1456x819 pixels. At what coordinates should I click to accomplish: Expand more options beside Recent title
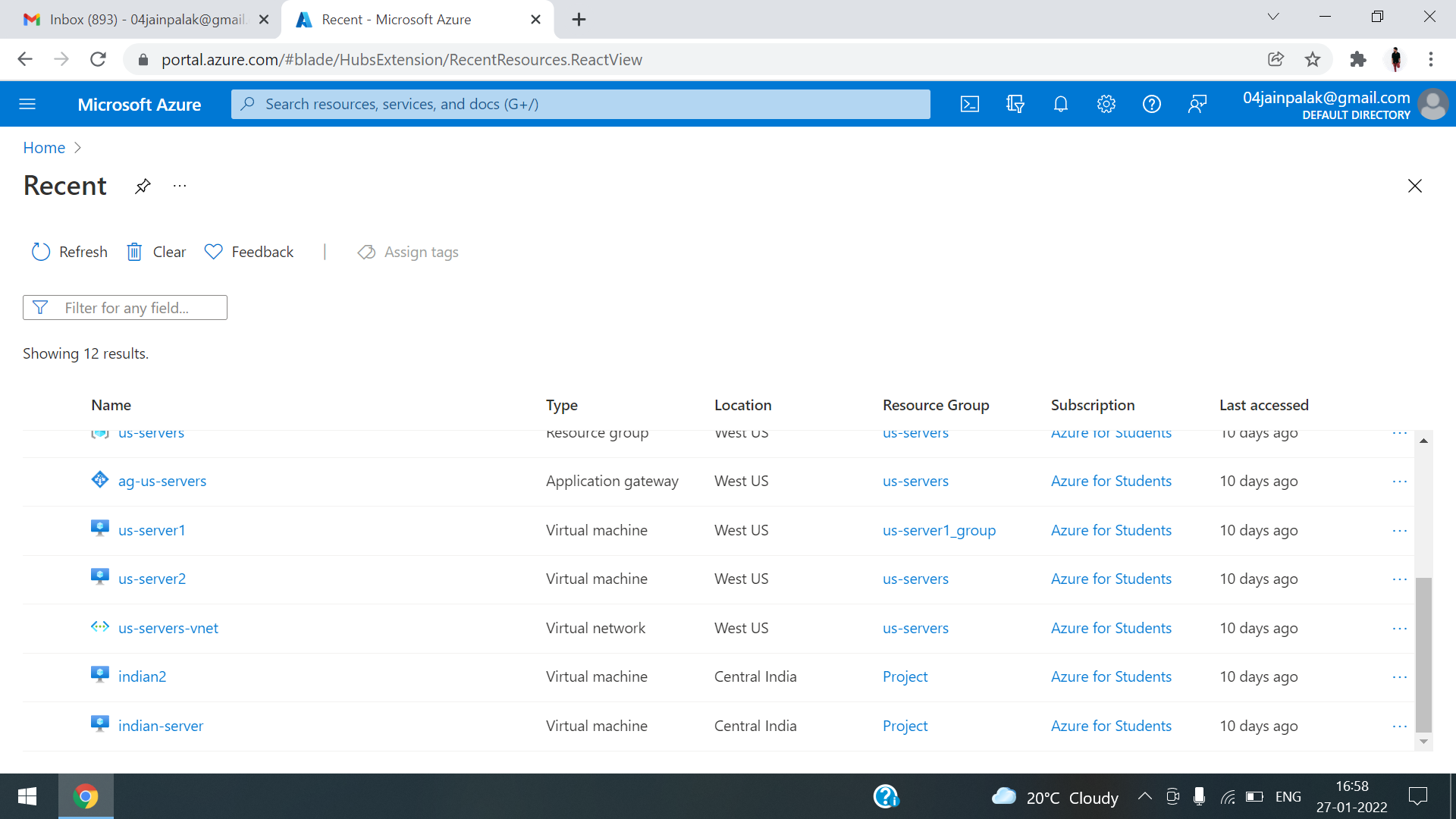(x=180, y=186)
